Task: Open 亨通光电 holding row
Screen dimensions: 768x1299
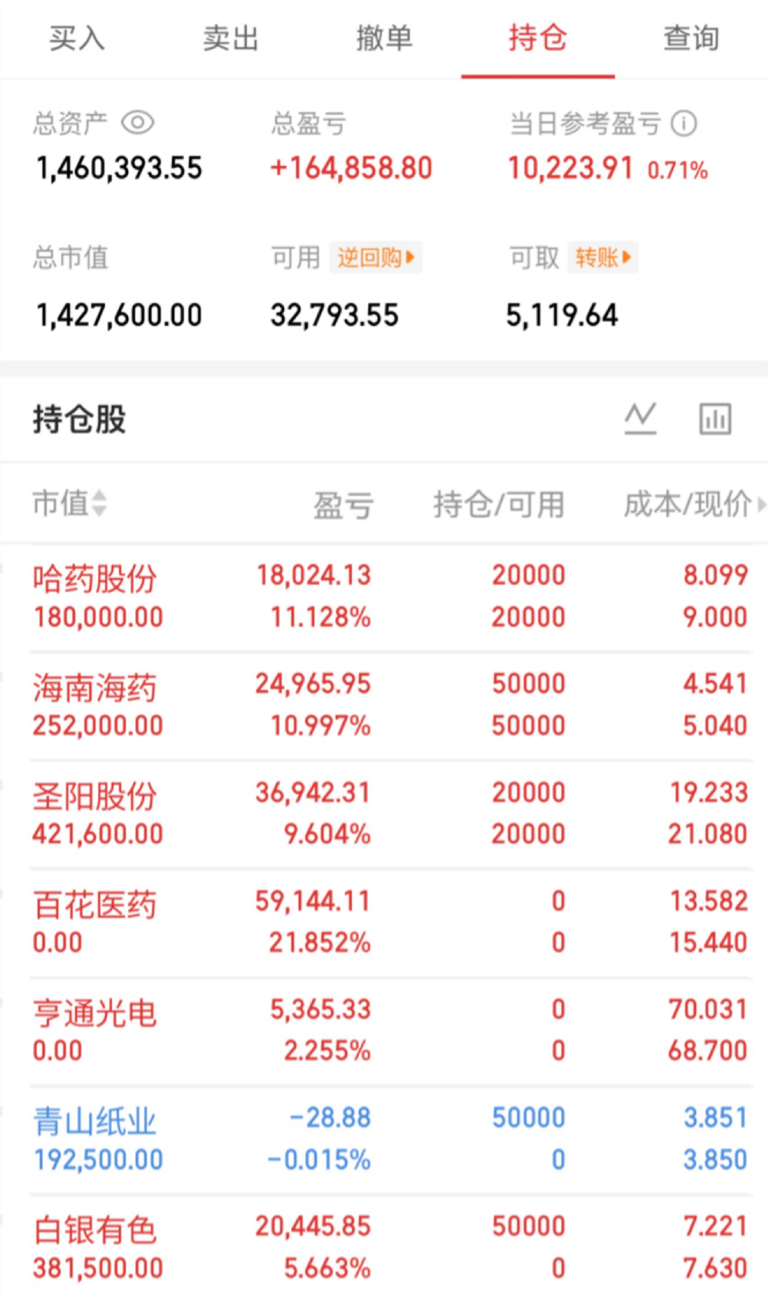Action: (x=384, y=1030)
